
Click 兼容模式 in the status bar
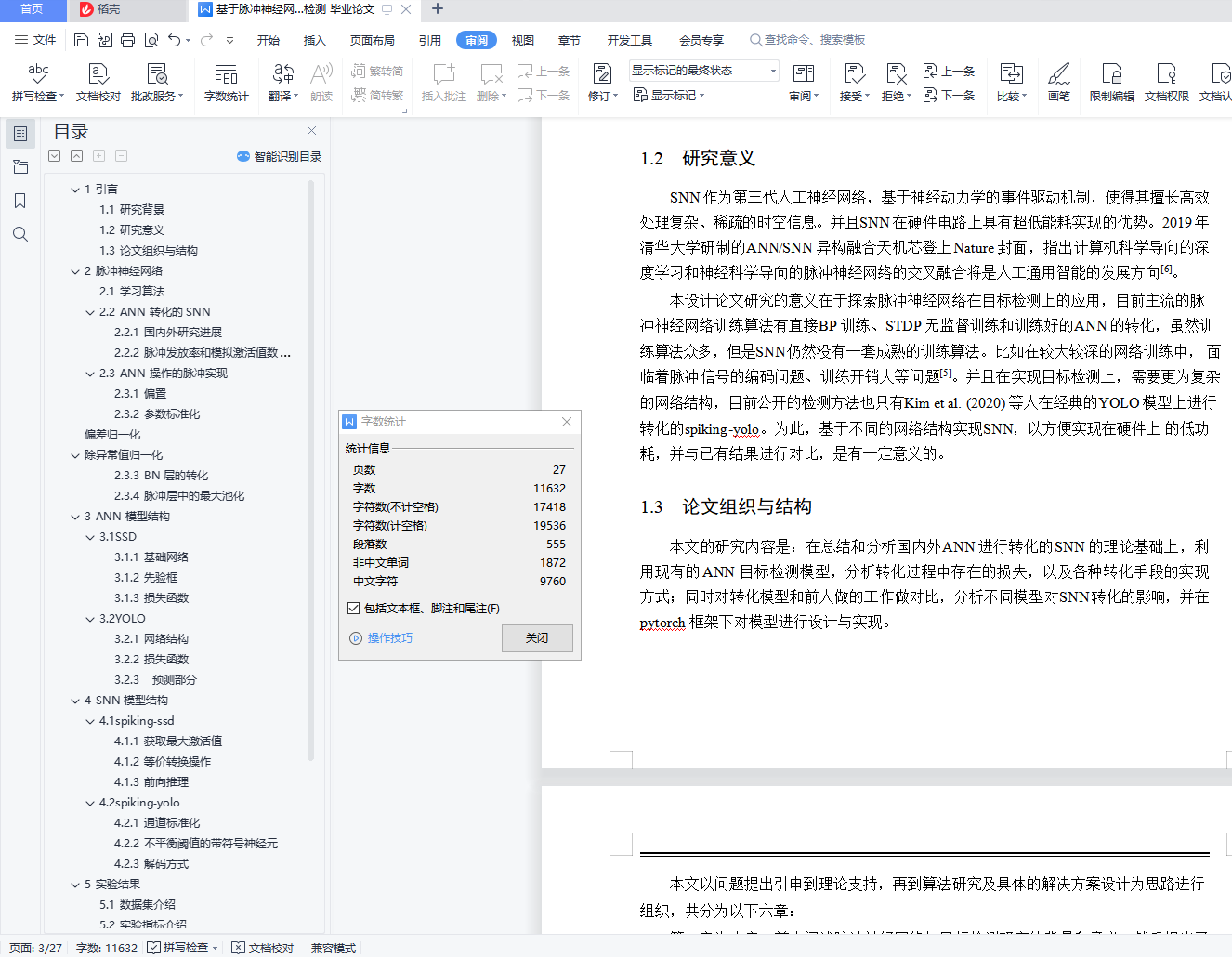tap(334, 948)
